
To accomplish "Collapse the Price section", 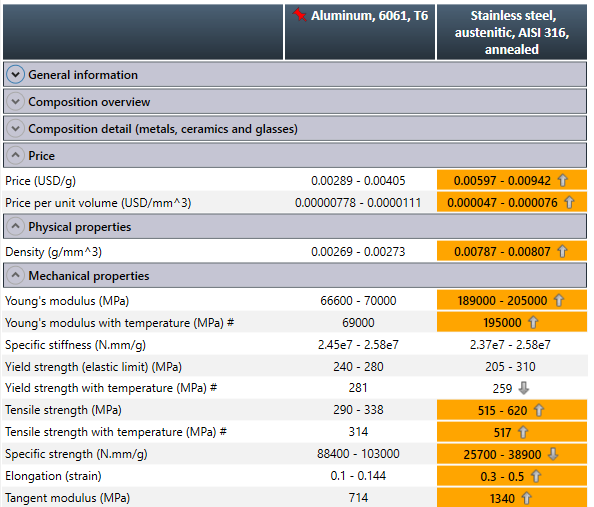I will click(x=16, y=155).
